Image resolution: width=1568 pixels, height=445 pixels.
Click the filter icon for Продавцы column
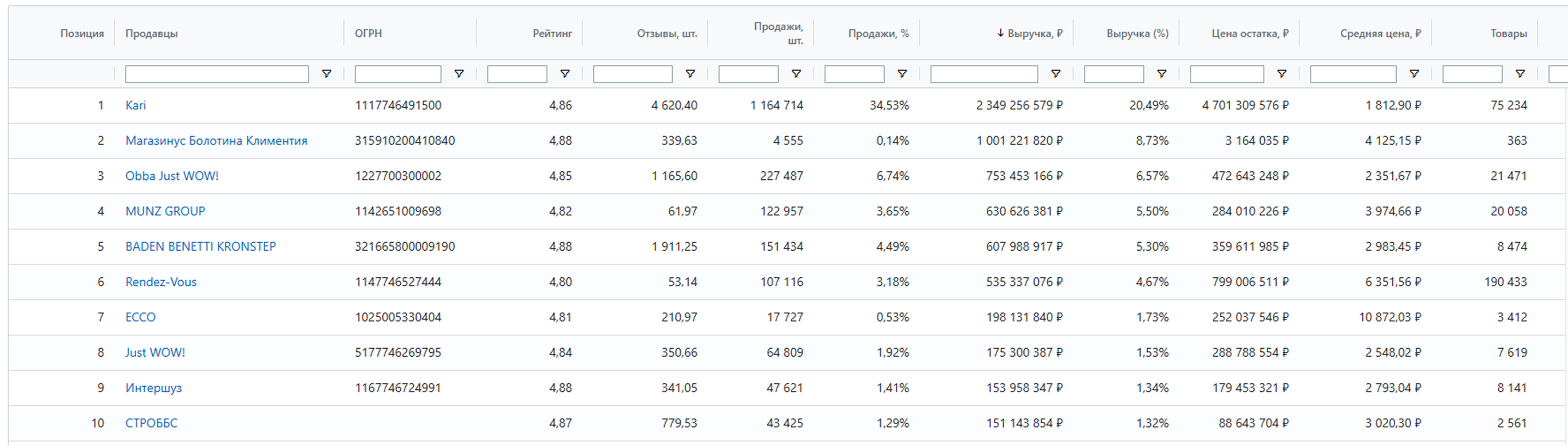pyautogui.click(x=326, y=74)
